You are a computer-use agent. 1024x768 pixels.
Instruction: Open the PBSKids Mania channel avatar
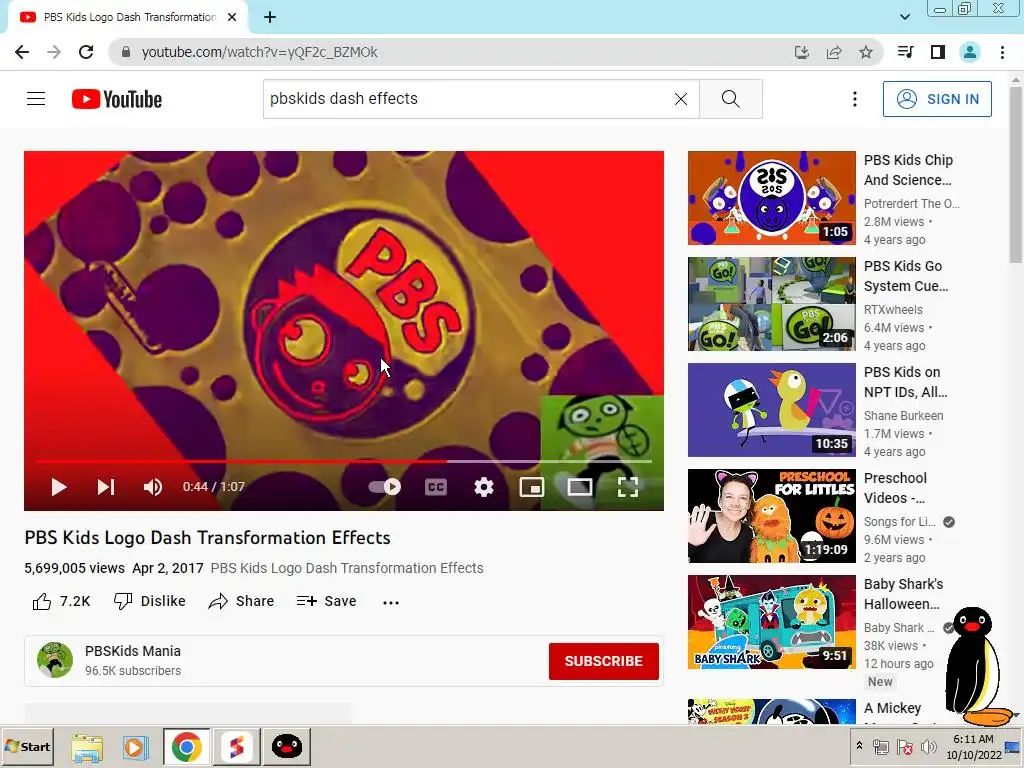(x=55, y=660)
